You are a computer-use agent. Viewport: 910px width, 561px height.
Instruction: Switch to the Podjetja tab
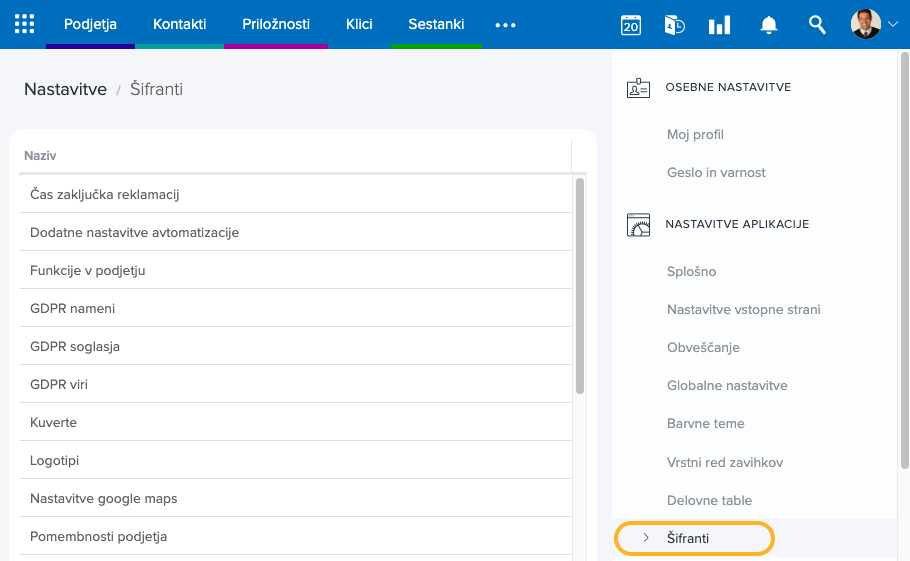click(x=90, y=24)
